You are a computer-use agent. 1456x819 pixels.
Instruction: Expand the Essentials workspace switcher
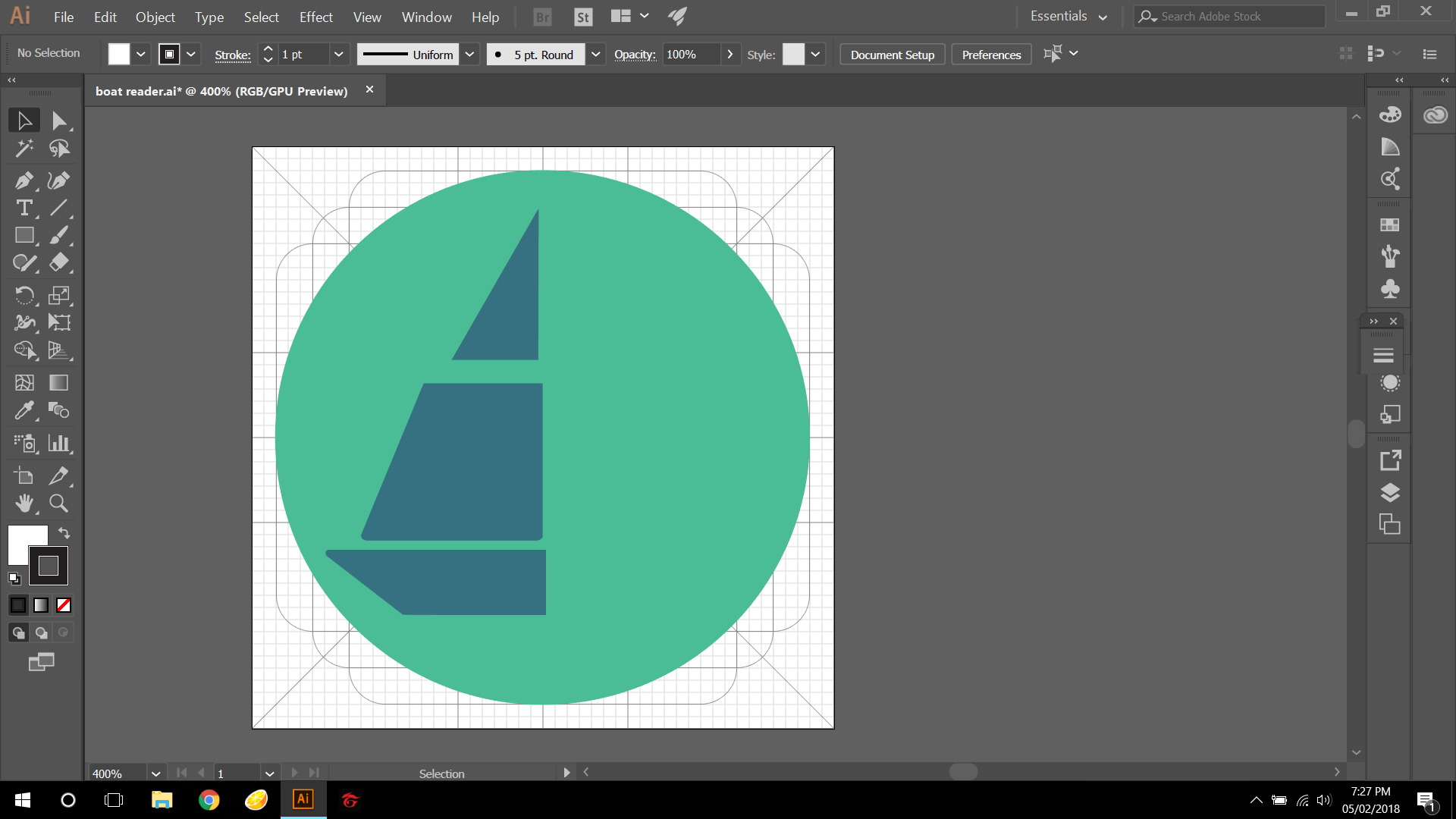1069,17
